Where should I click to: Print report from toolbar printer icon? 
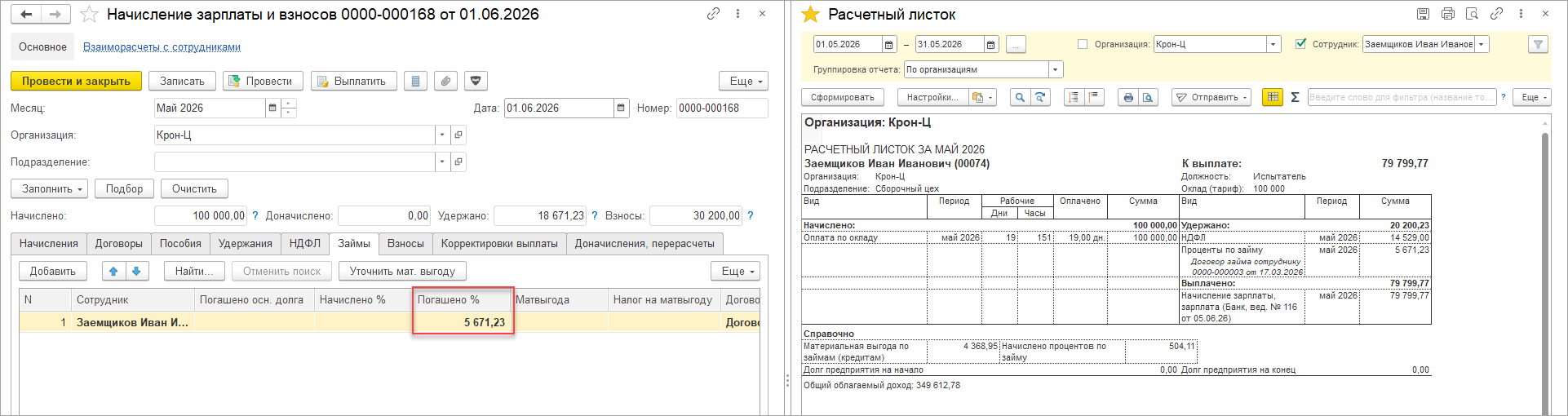1127,97
